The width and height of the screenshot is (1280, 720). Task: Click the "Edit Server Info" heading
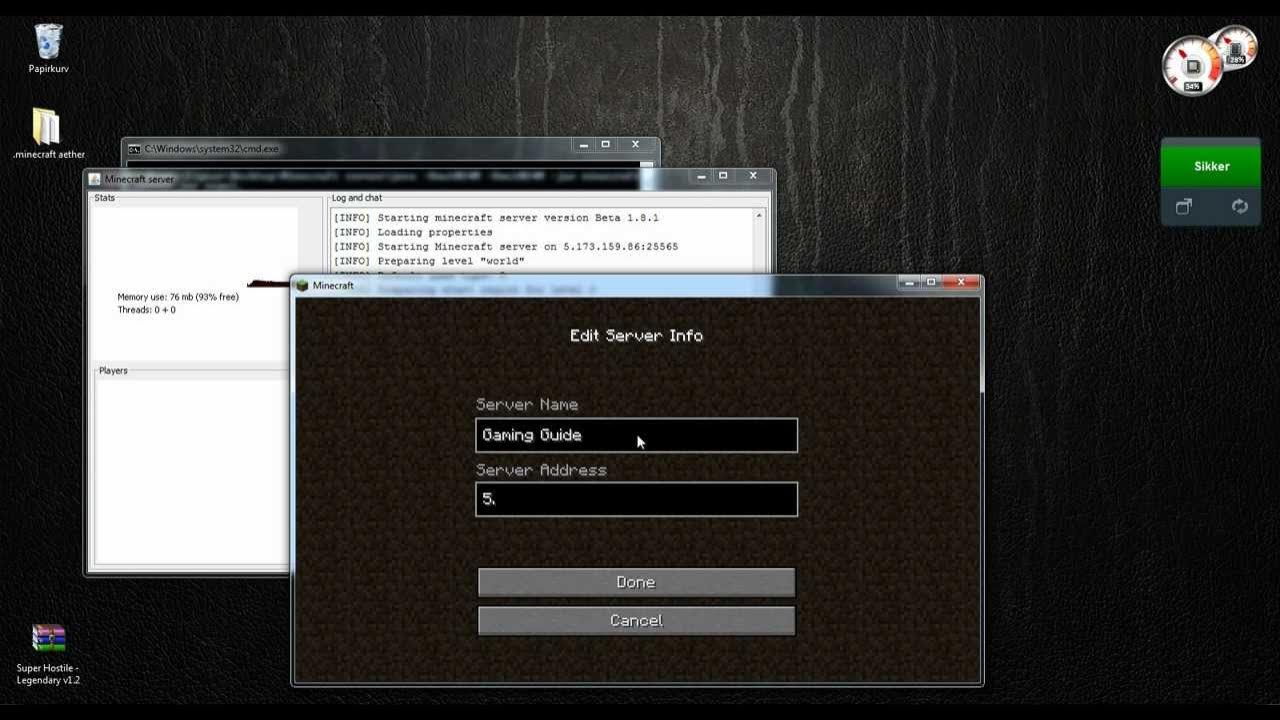coord(636,335)
